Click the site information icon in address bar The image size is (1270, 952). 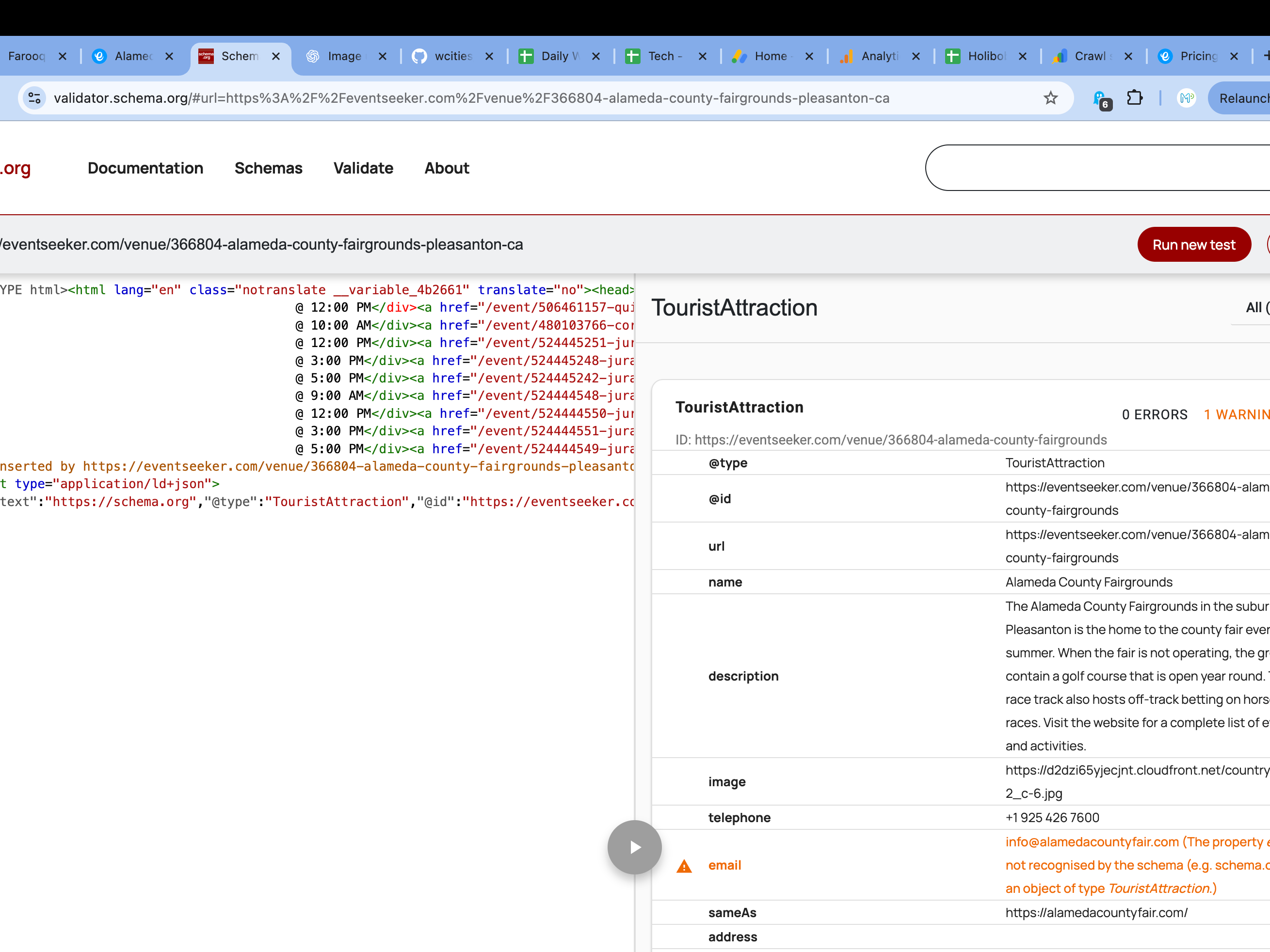[x=34, y=98]
